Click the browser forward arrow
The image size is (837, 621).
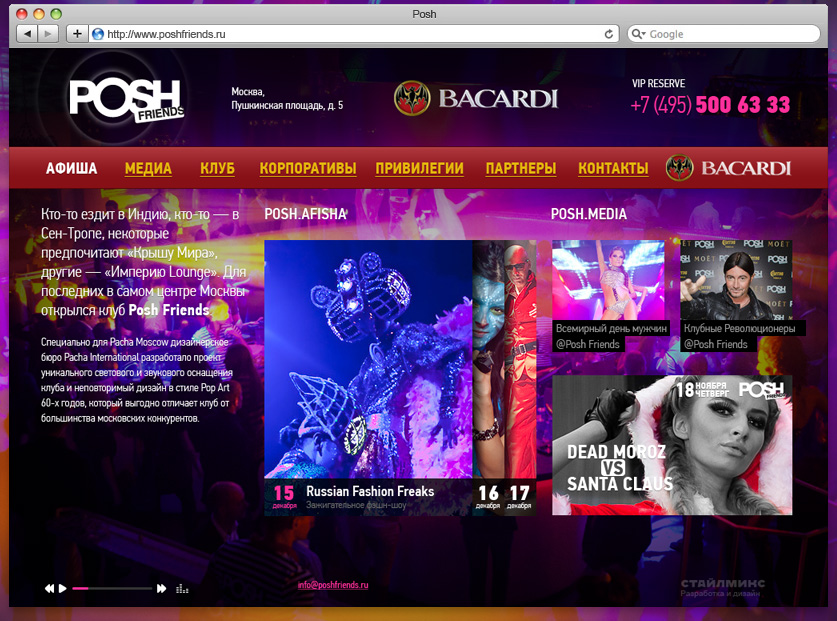tap(49, 34)
